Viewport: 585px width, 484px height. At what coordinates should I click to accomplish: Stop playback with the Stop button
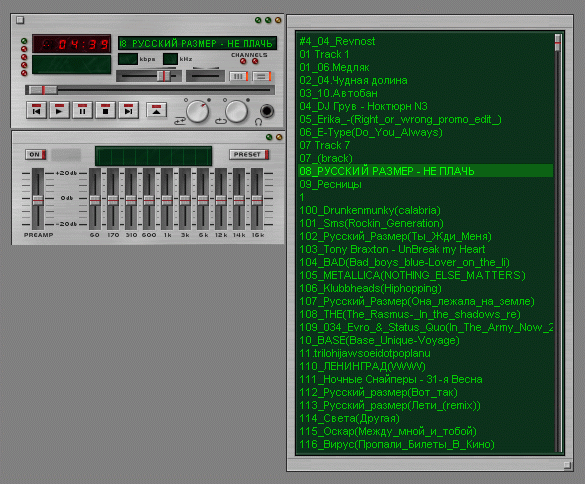pos(106,110)
